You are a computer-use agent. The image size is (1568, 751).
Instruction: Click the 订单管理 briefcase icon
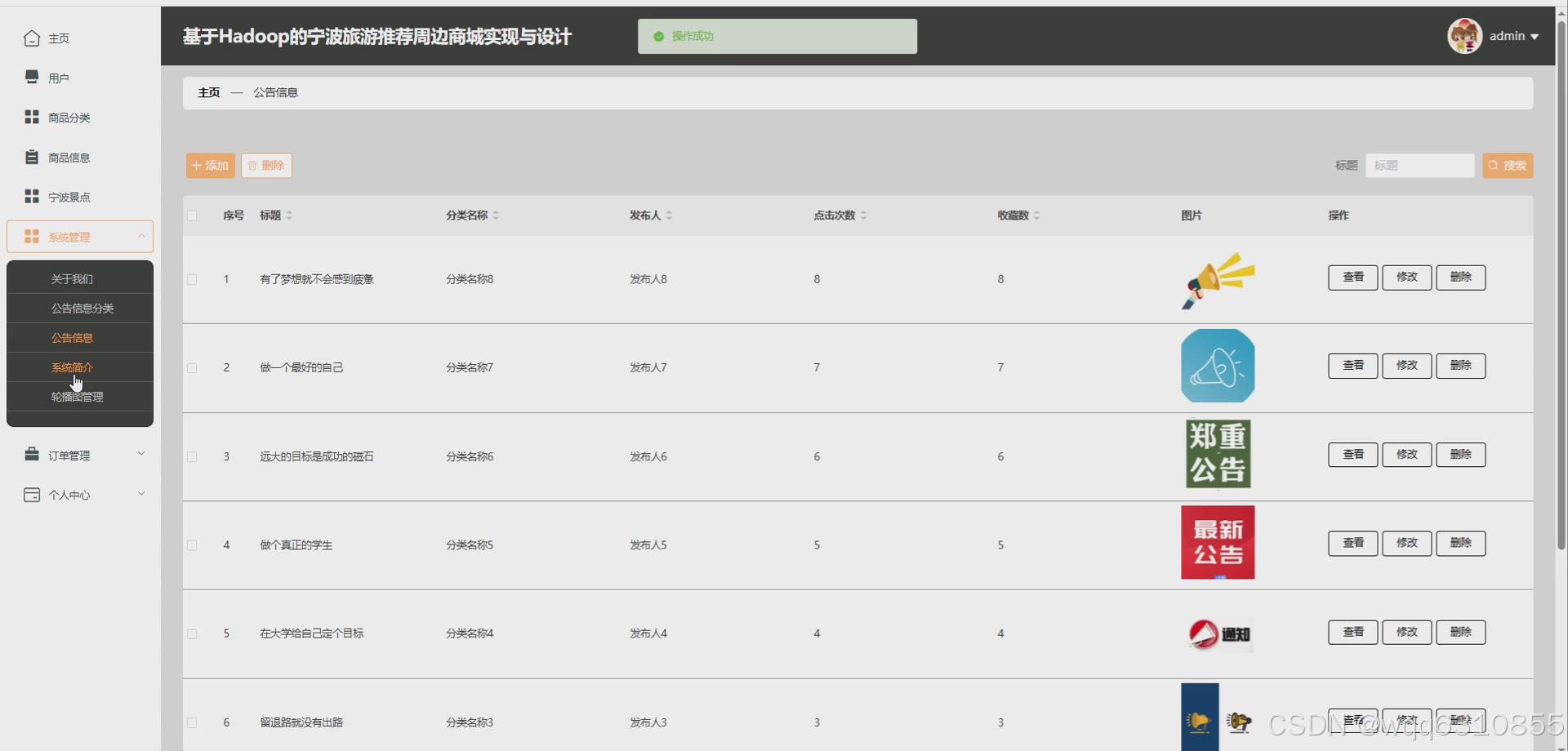pos(32,454)
